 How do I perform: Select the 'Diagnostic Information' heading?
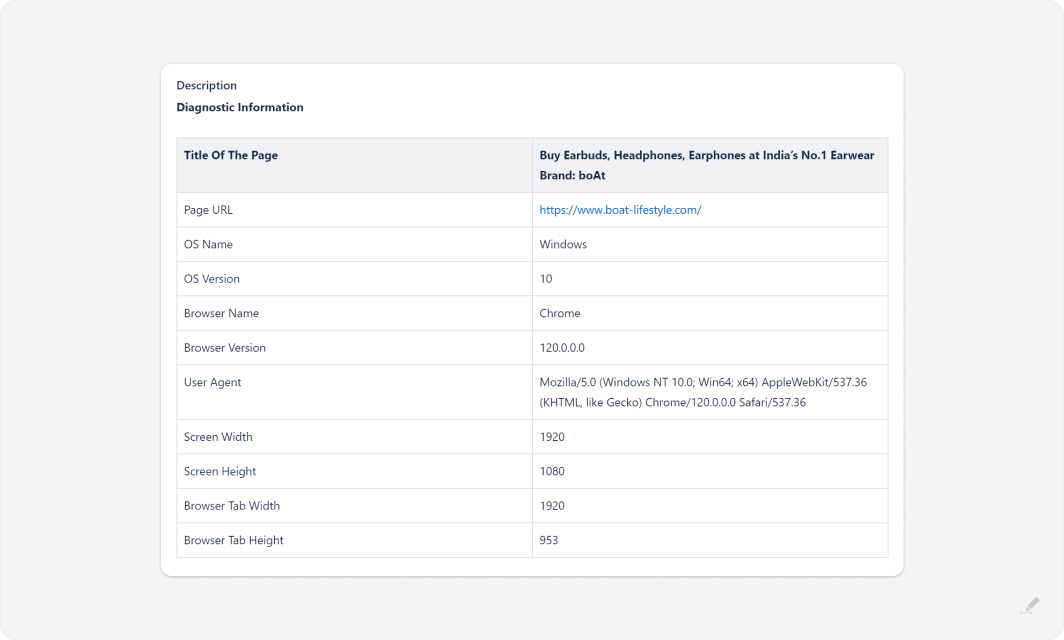click(240, 107)
